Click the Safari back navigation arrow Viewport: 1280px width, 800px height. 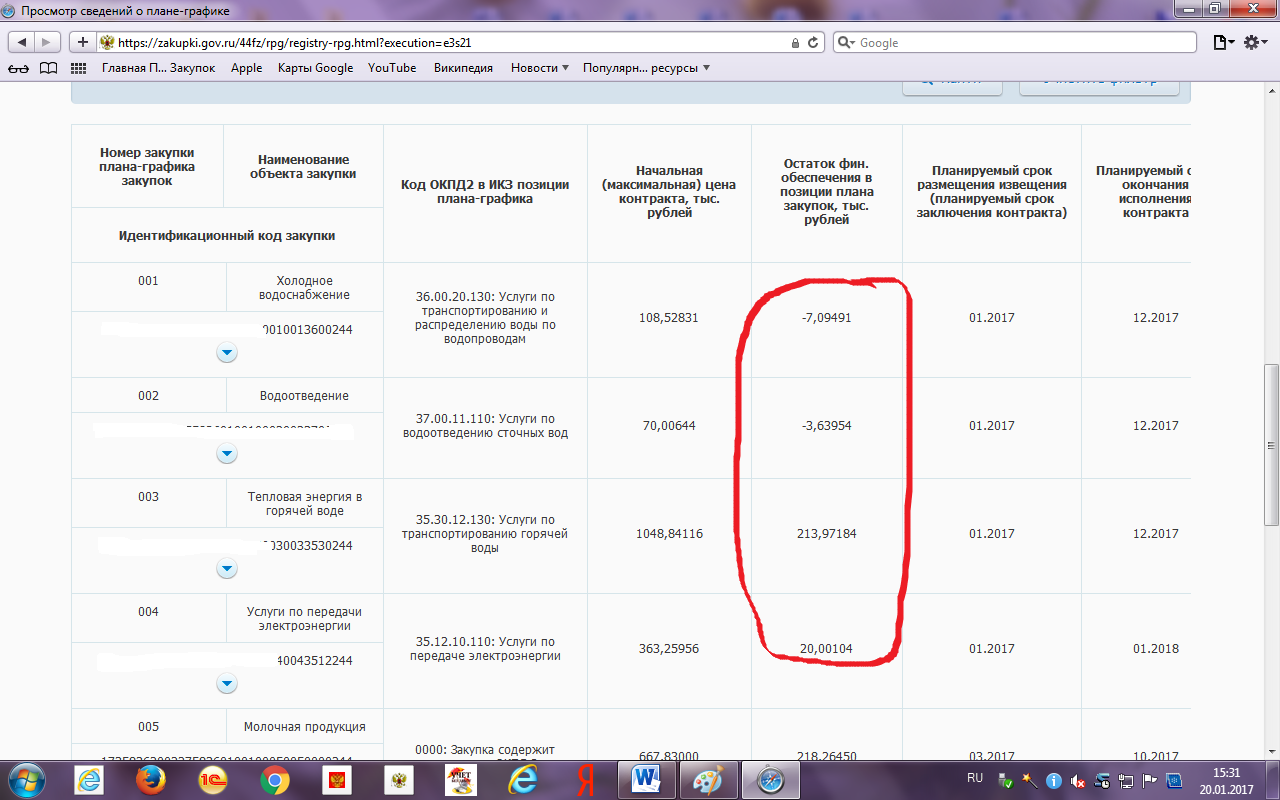(x=22, y=43)
